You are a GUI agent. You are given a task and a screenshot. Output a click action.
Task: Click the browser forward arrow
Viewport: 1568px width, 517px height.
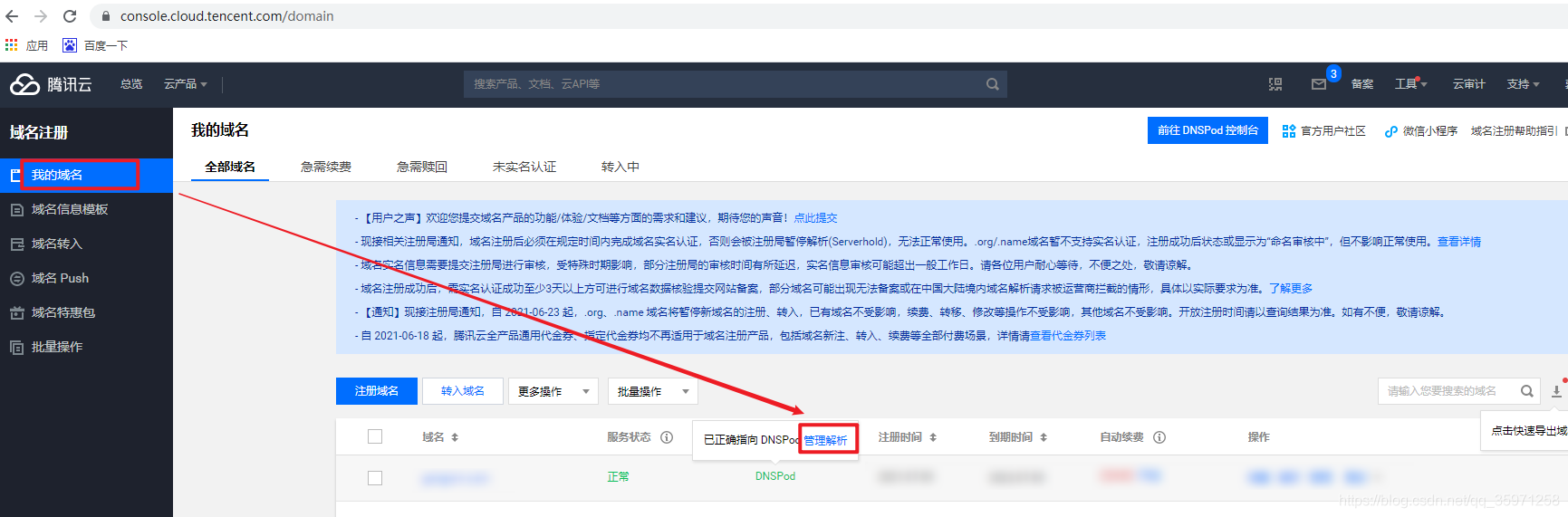41,16
